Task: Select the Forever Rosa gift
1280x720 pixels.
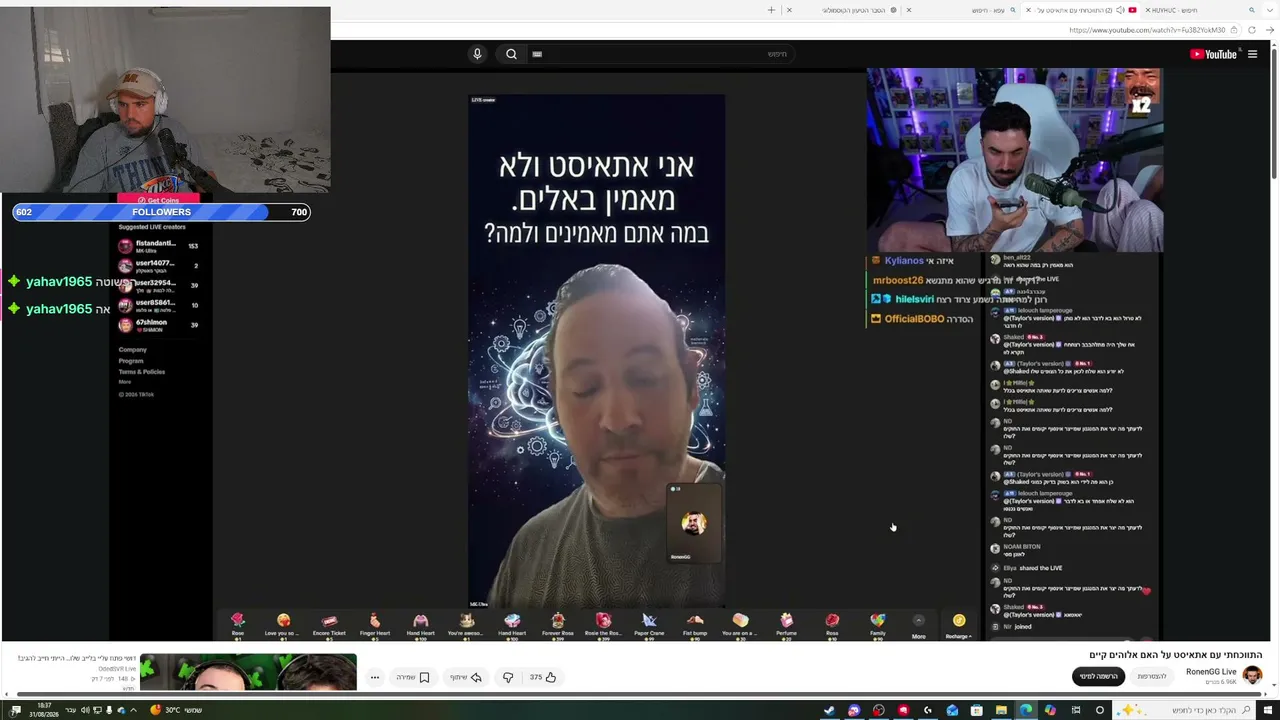Action: pyautogui.click(x=558, y=625)
